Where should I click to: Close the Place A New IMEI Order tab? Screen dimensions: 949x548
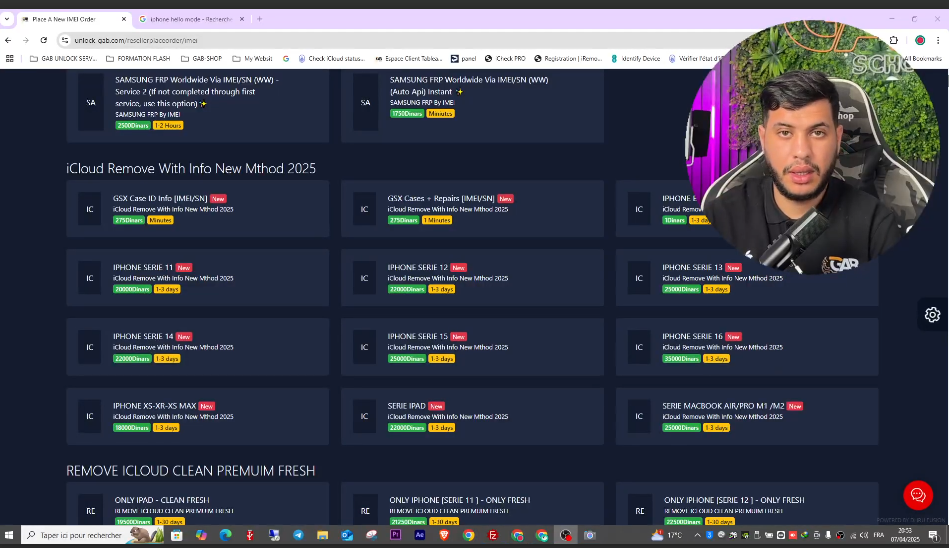pos(123,19)
